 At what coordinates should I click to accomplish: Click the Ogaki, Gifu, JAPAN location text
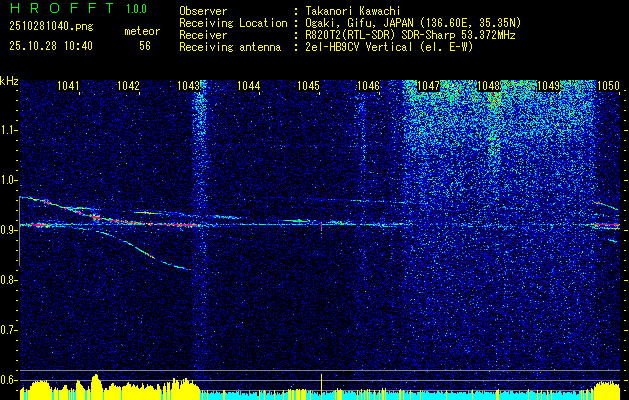413,23
